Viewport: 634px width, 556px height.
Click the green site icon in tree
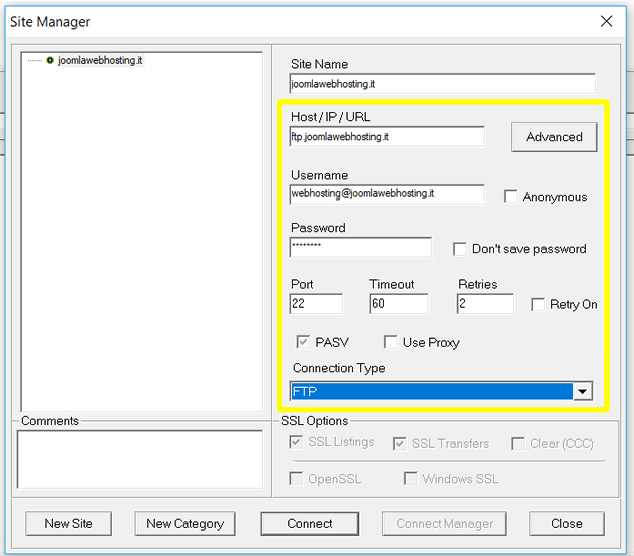(50, 60)
